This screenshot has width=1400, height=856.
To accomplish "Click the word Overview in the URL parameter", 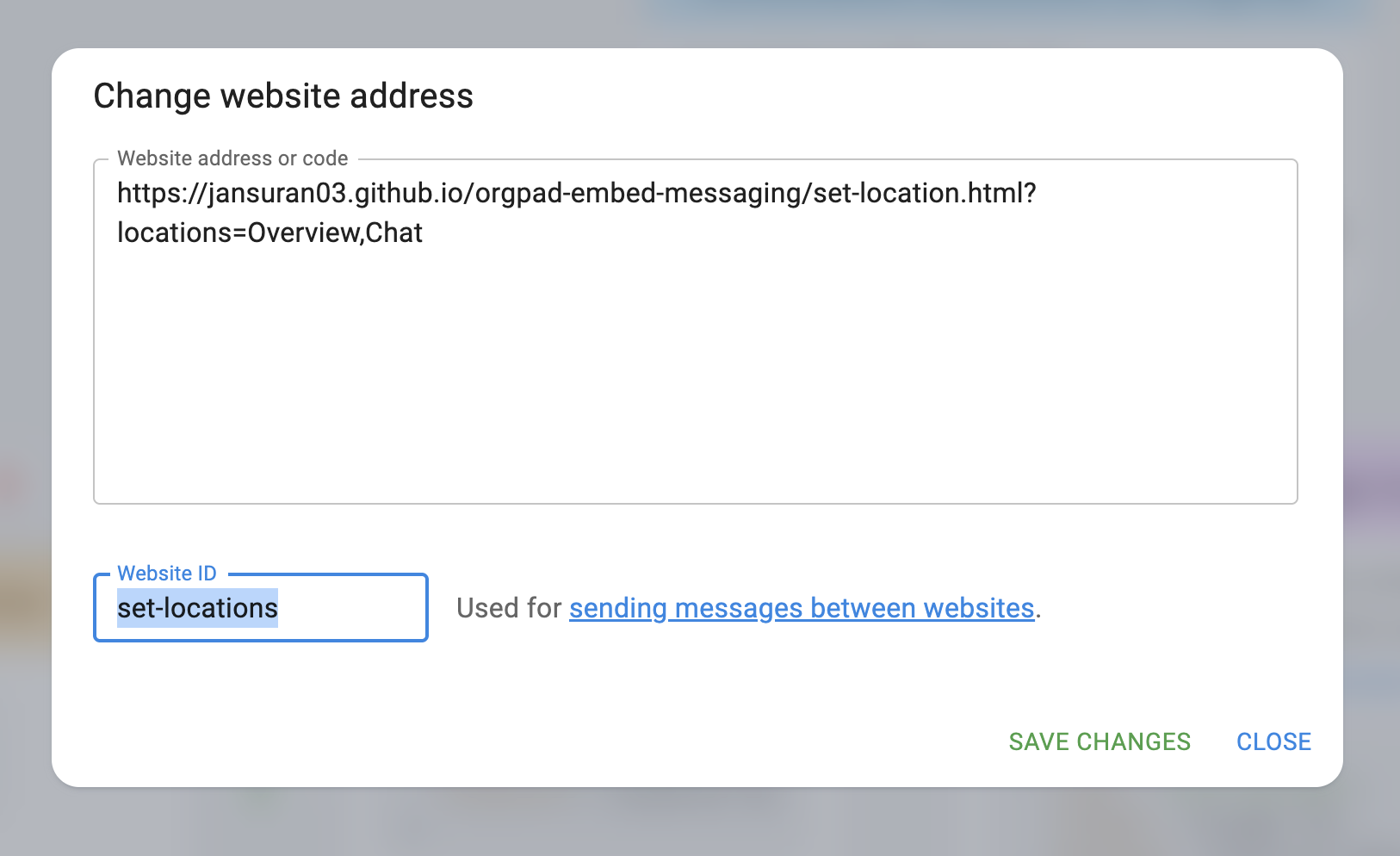I will tap(303, 233).
